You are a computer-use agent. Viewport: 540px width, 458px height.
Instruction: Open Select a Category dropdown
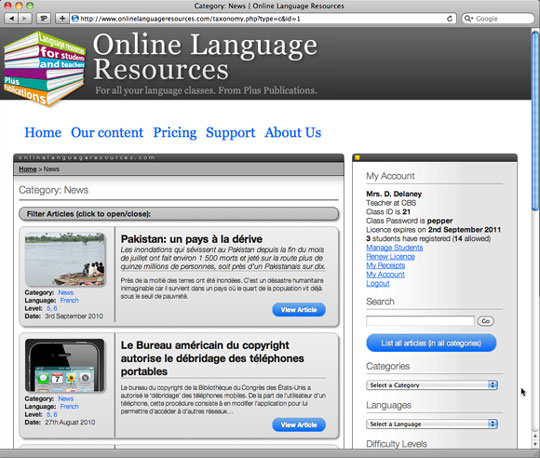432,385
